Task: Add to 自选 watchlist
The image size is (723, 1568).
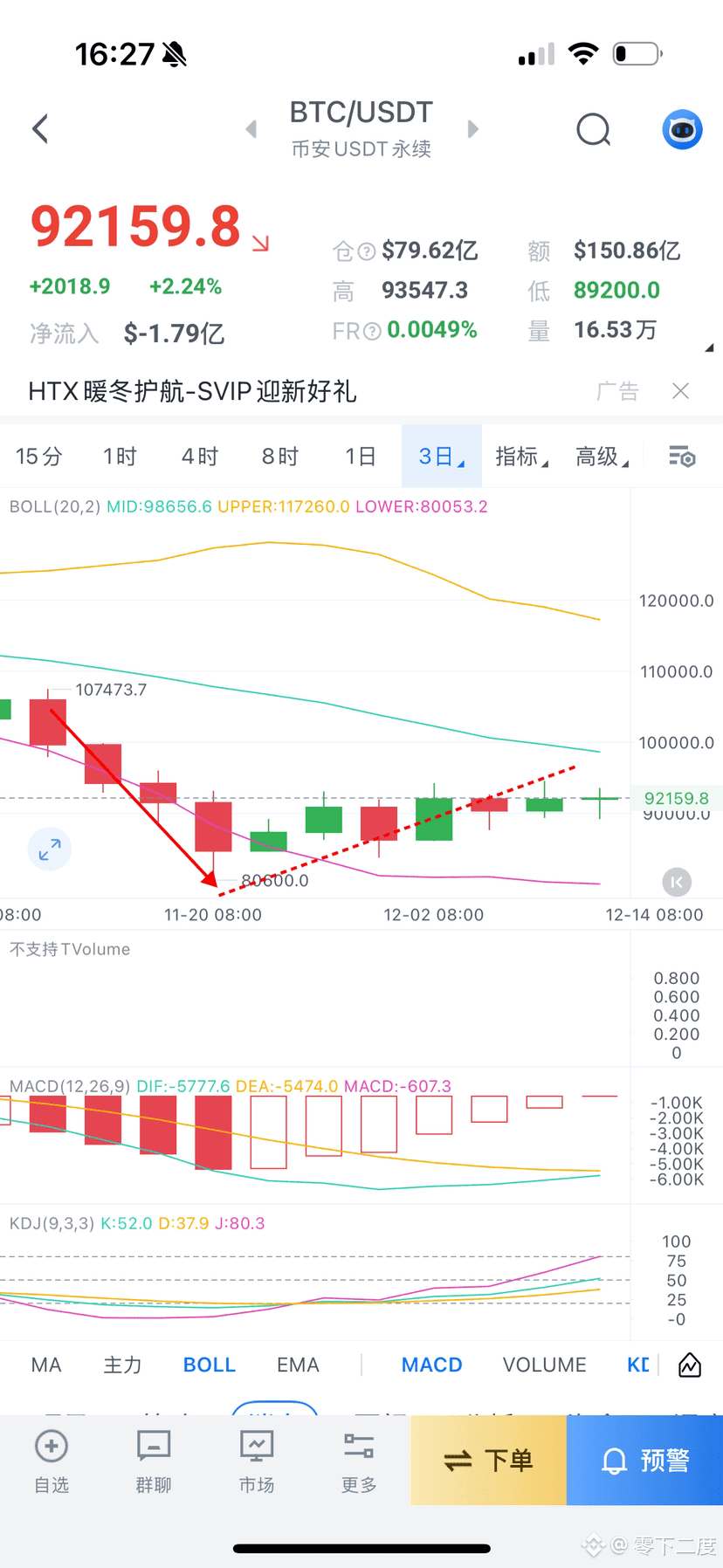Action: pyautogui.click(x=52, y=1461)
